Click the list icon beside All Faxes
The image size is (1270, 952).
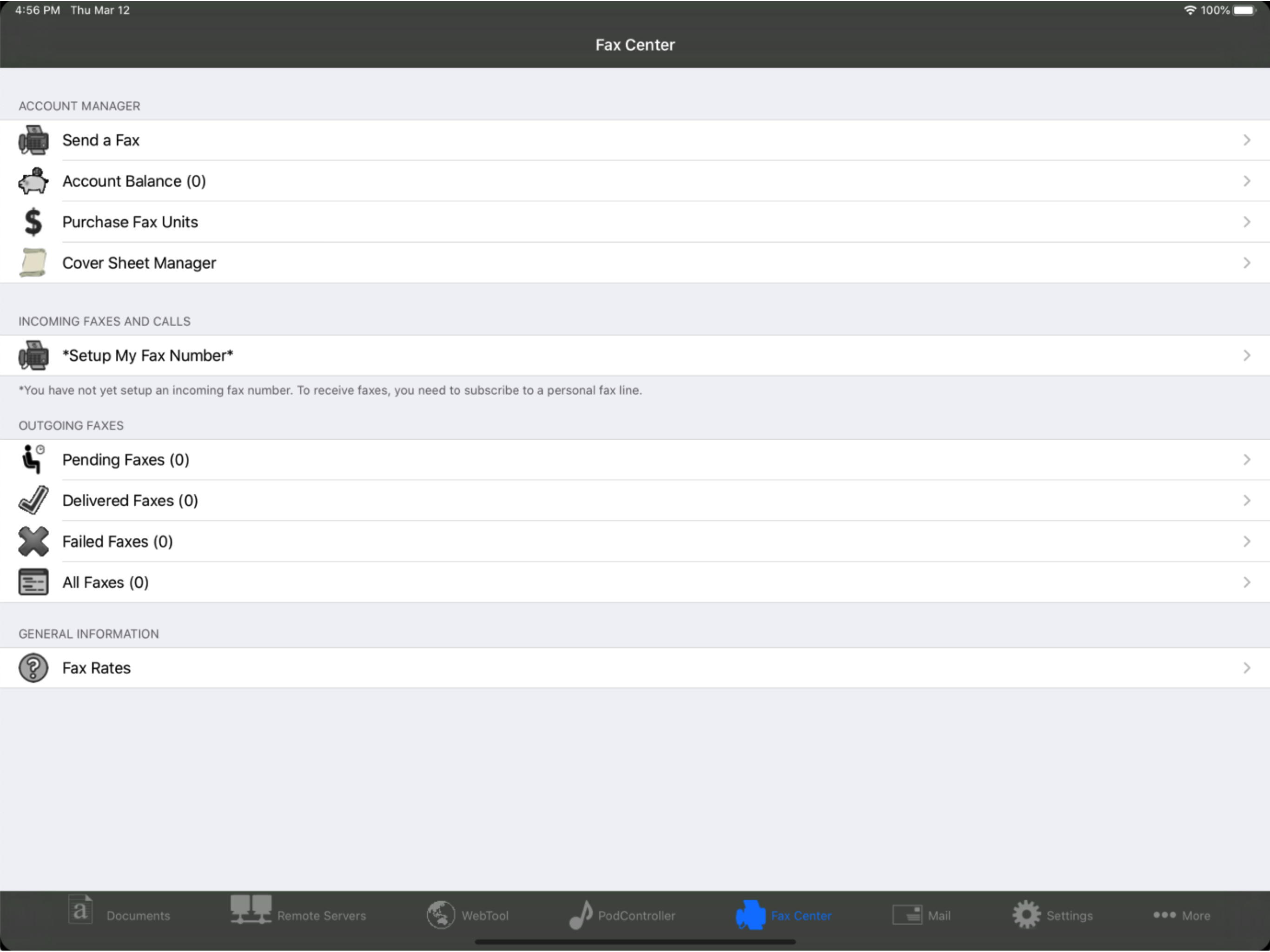point(33,582)
